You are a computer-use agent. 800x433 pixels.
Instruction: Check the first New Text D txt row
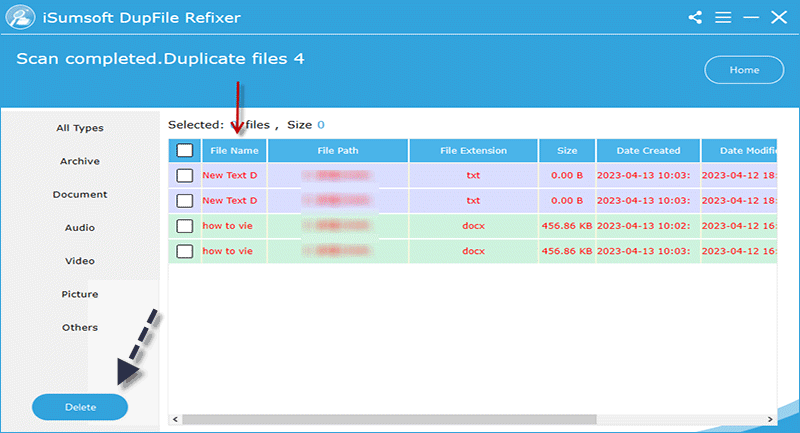[x=185, y=175]
